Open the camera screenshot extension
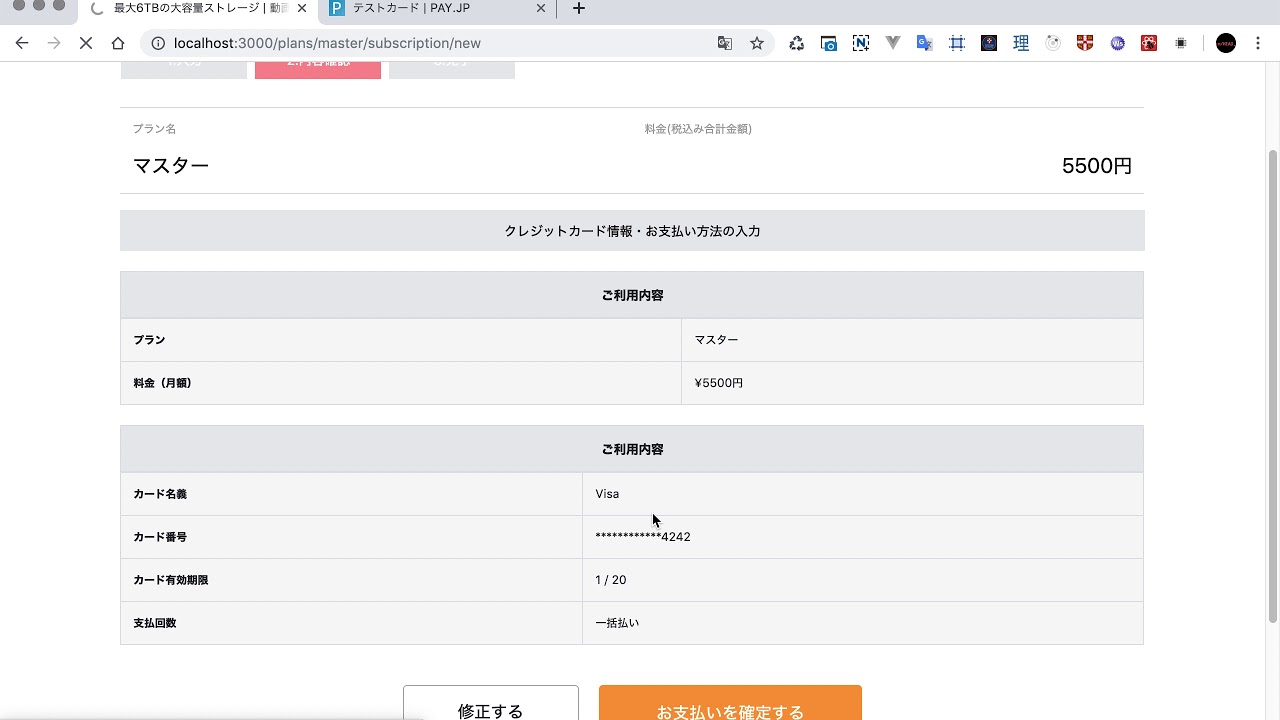This screenshot has height=720, width=1280. [x=829, y=43]
